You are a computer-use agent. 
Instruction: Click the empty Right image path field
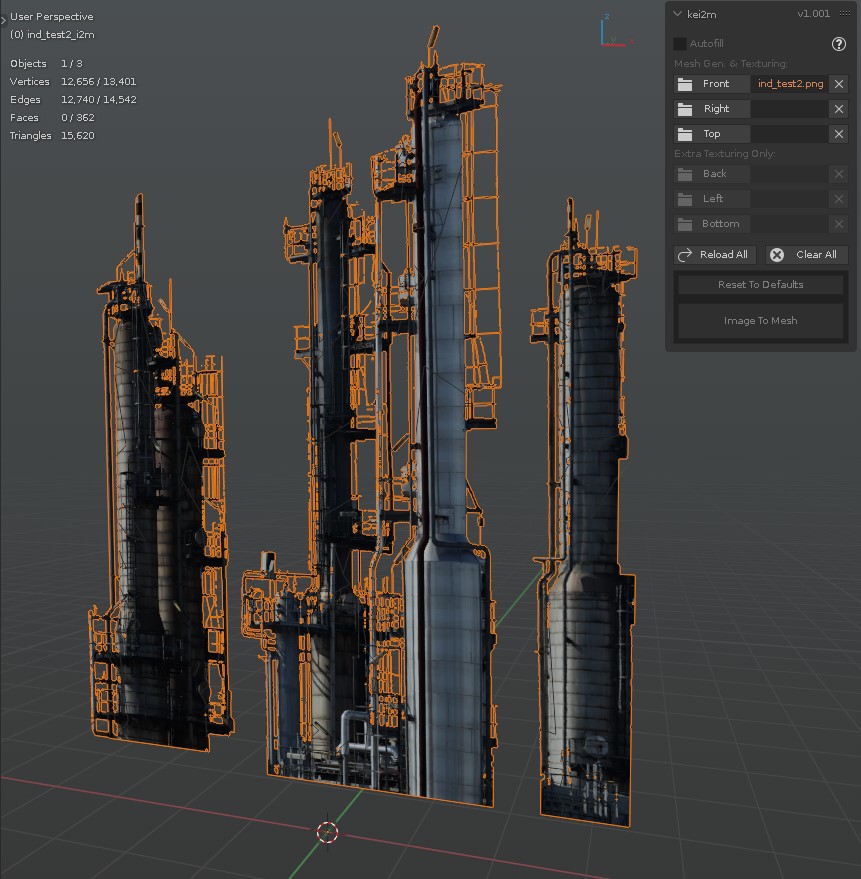pos(790,109)
